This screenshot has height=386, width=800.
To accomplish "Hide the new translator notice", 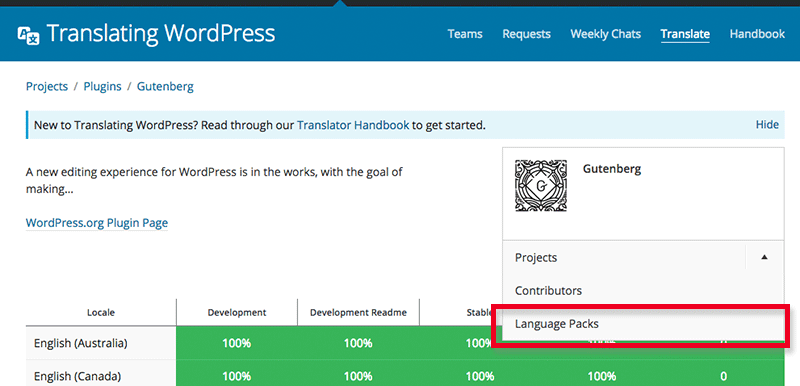I will (767, 124).
